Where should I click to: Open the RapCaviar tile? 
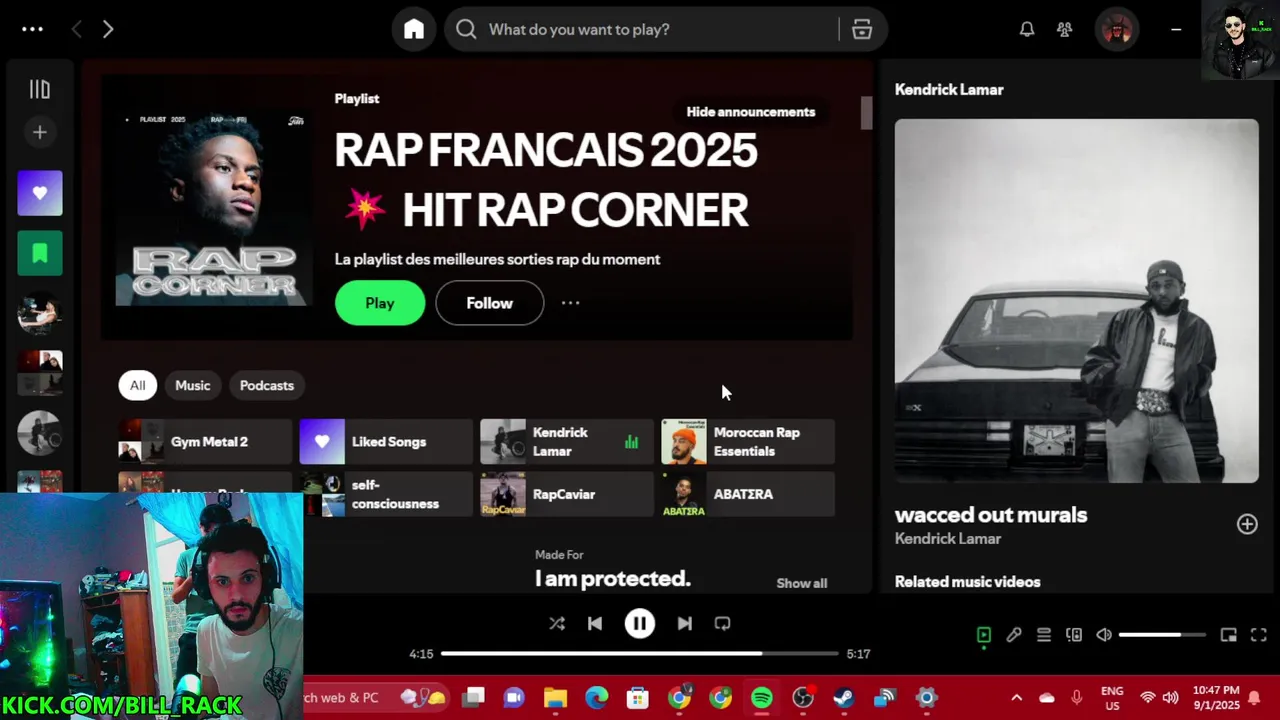pos(567,494)
